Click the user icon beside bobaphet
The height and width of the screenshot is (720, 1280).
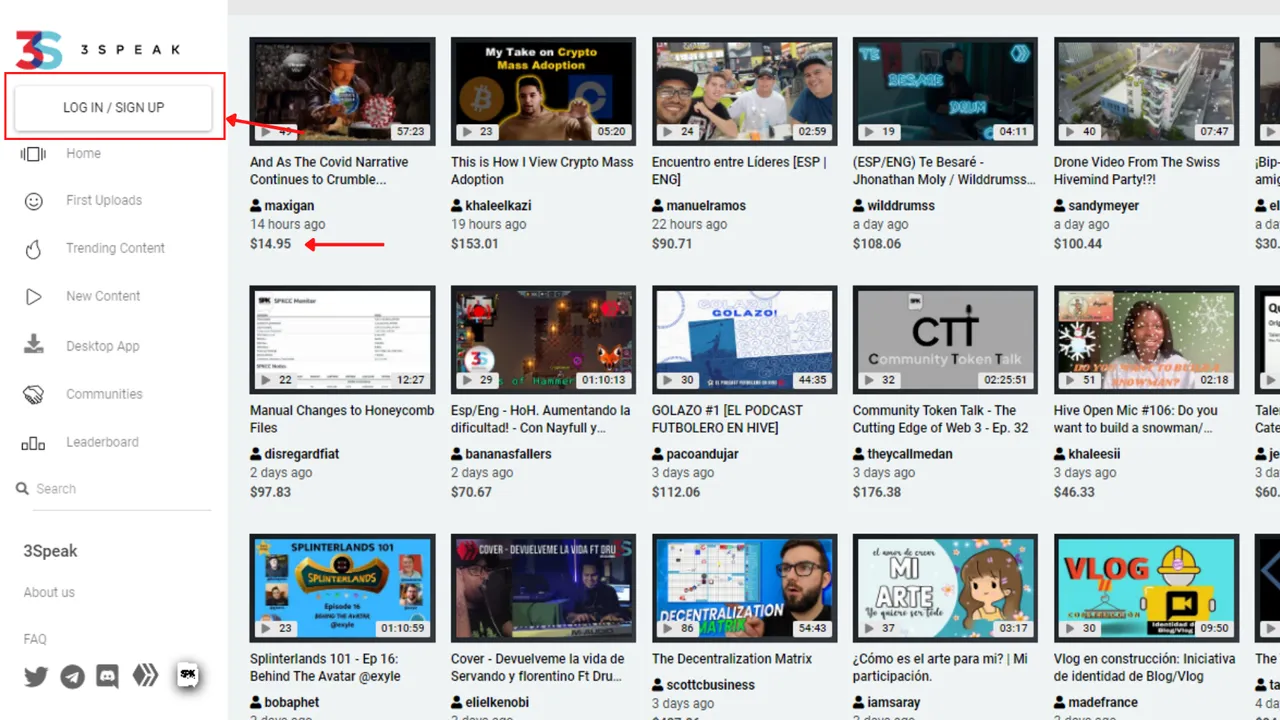click(256, 703)
